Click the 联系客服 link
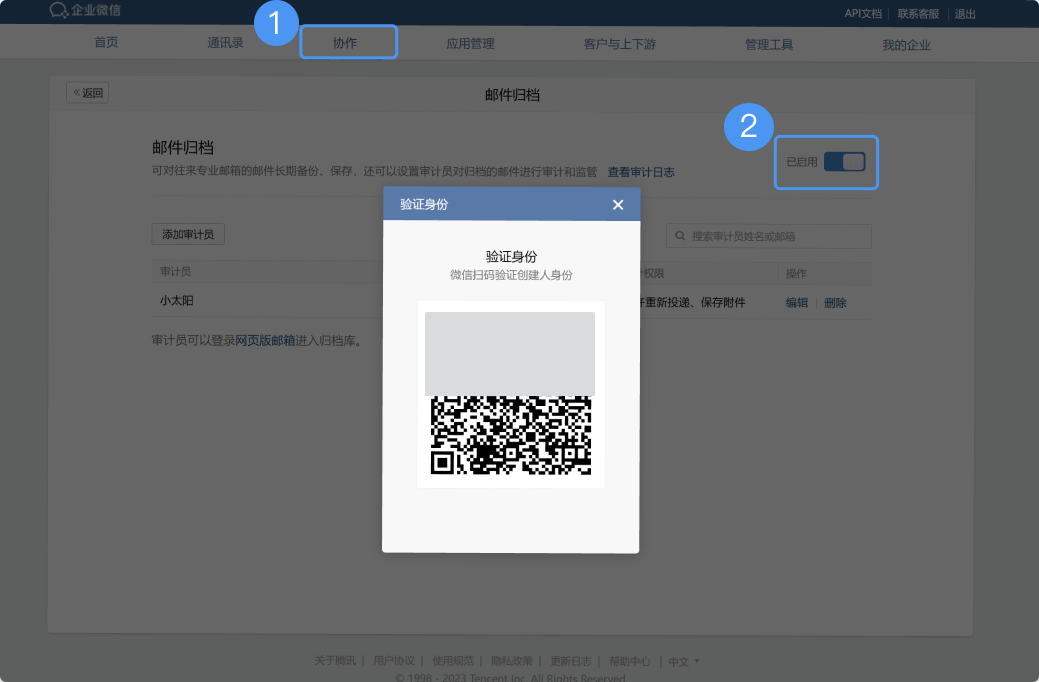Viewport: 1039px width, 682px height. [918, 13]
